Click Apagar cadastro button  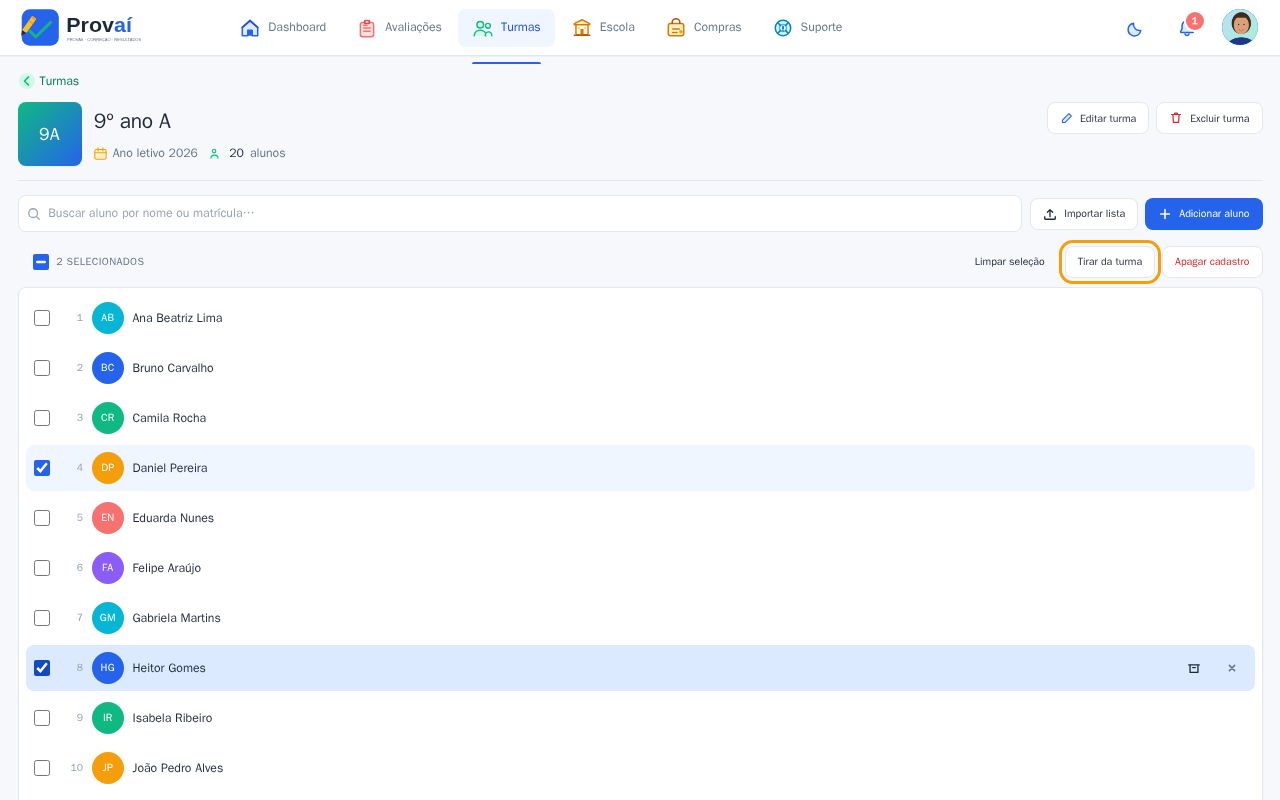[x=1212, y=262]
